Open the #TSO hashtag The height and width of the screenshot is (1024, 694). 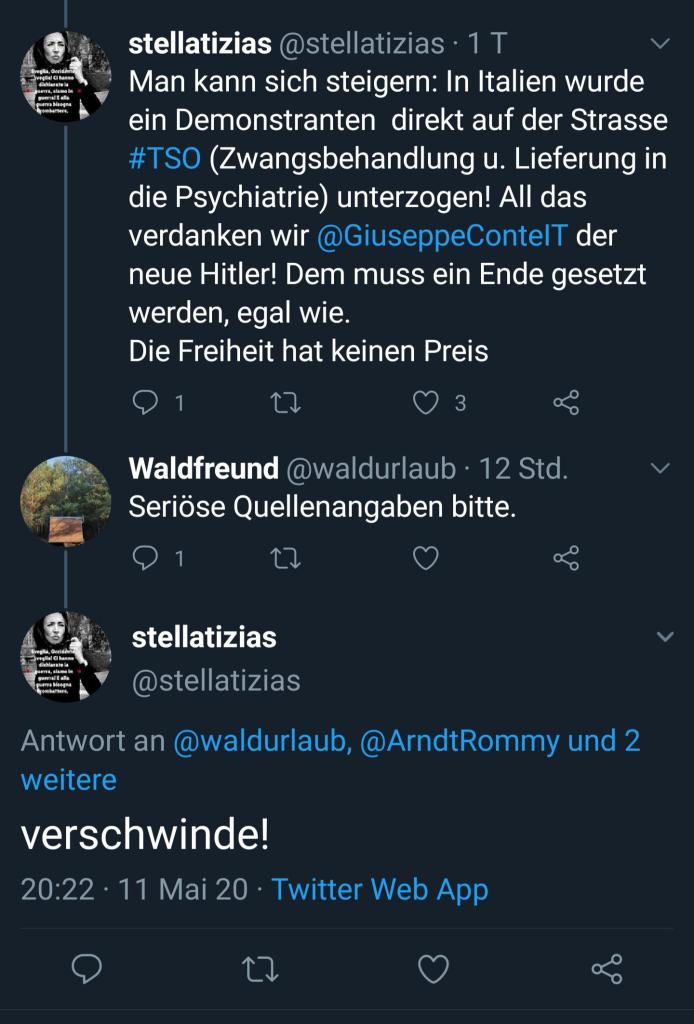tap(164, 161)
